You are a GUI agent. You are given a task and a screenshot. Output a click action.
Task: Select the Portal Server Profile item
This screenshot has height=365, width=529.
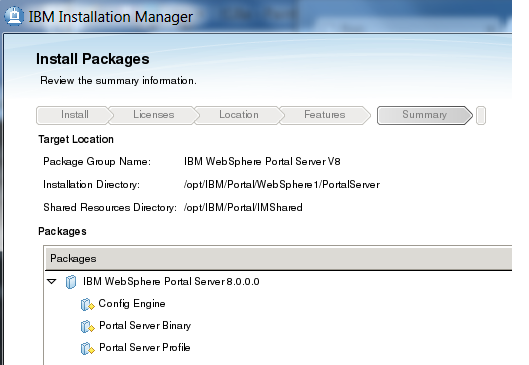(x=144, y=347)
